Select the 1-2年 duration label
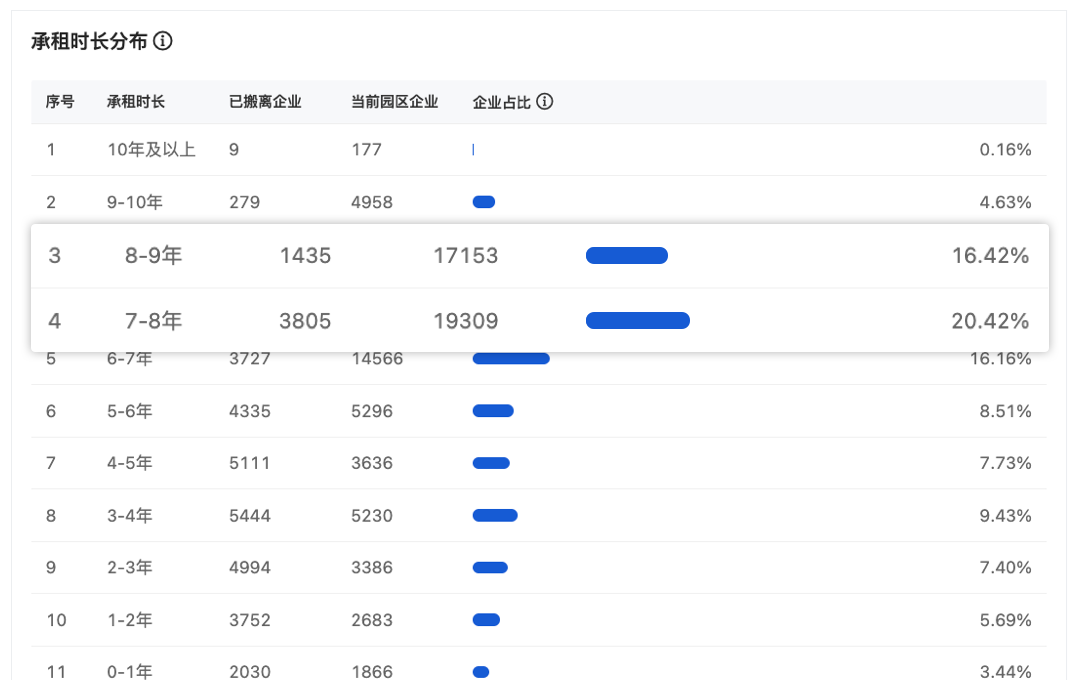1080x690 pixels. [130, 620]
